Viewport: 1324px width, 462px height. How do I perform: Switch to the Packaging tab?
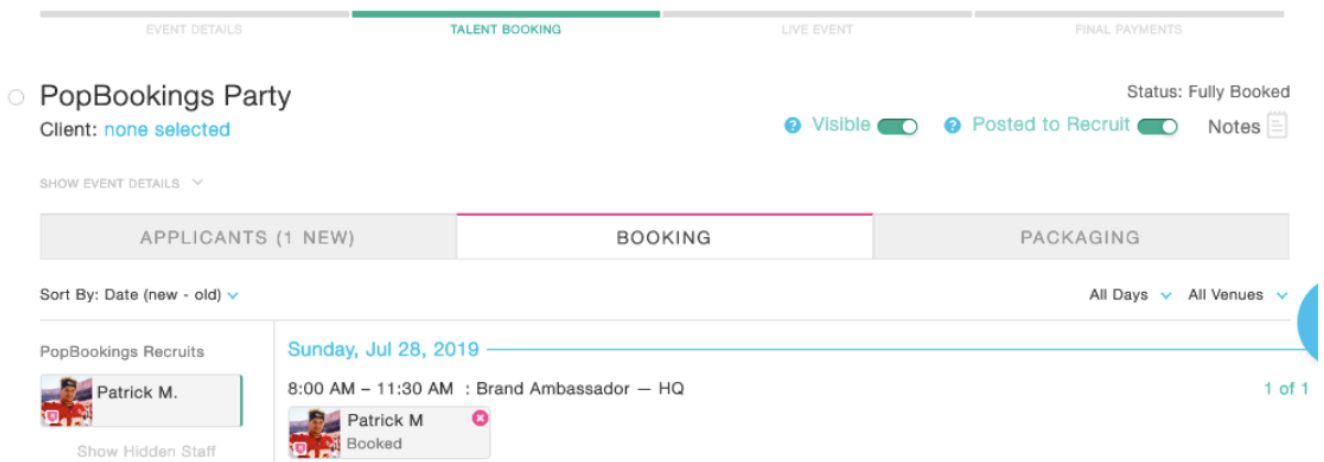coord(1080,238)
